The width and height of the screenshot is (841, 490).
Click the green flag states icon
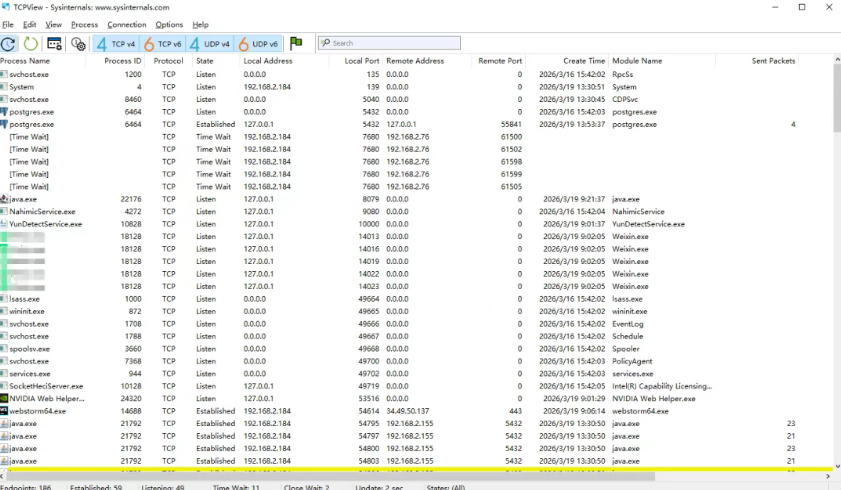coord(296,43)
